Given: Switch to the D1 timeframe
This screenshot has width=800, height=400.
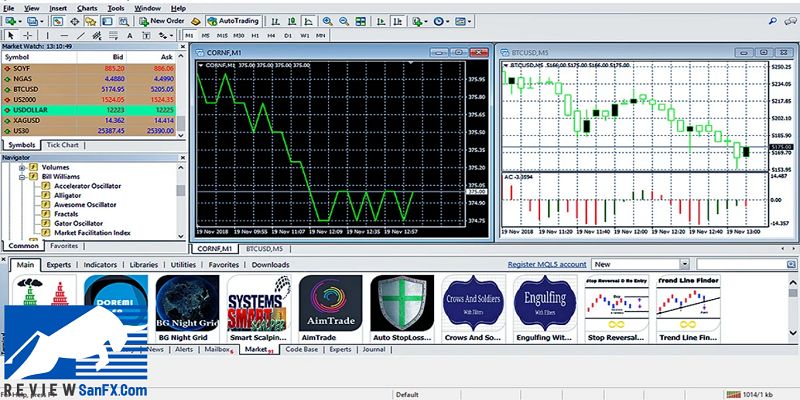Looking at the screenshot, I should pos(288,35).
